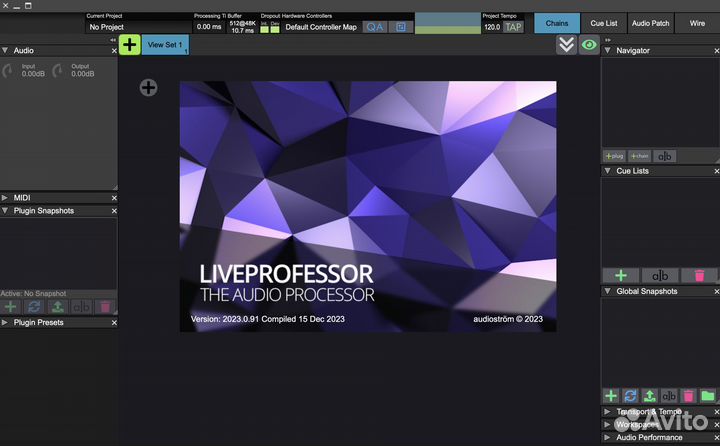The width and height of the screenshot is (720, 446).
Task: Collapse the Plugin Snapshots panel
Action: click(x=5, y=210)
